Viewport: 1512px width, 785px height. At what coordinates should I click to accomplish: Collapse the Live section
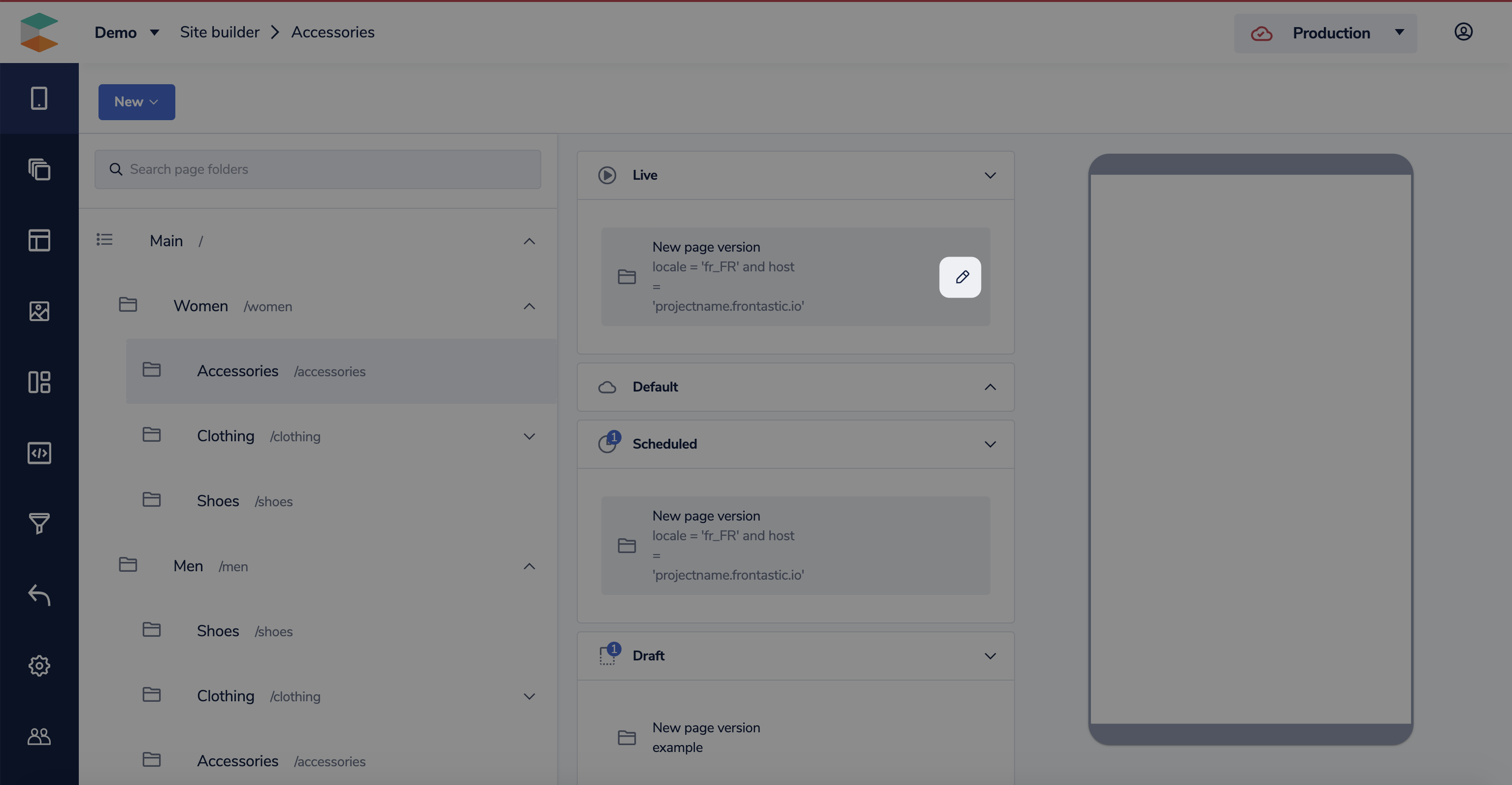(989, 175)
